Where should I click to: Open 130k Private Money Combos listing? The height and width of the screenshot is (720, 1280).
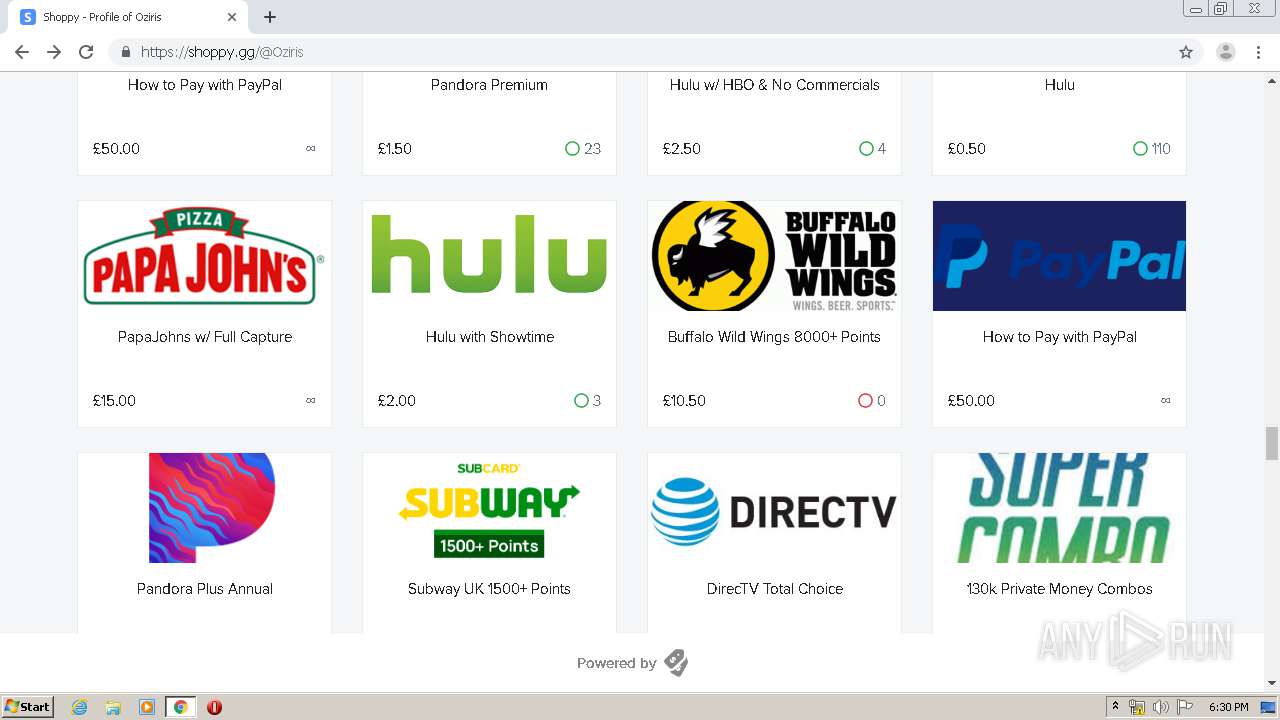click(1059, 589)
